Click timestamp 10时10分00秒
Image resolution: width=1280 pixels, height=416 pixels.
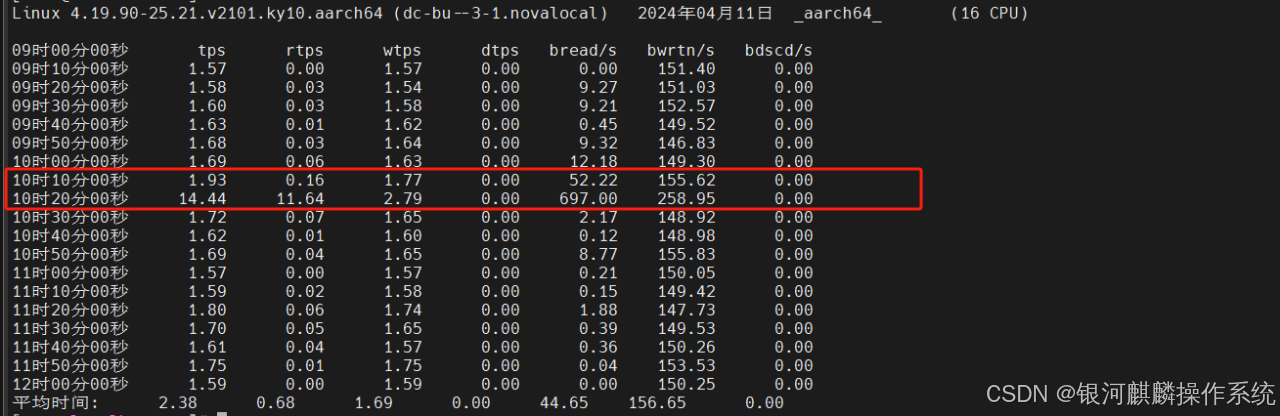[x=70, y=180]
